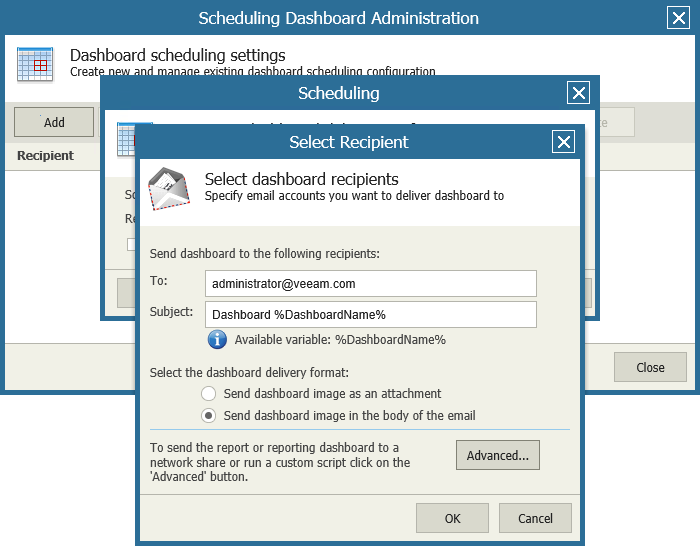The height and width of the screenshot is (546, 700).
Task: Click the Recipient column header
Action: pos(45,156)
